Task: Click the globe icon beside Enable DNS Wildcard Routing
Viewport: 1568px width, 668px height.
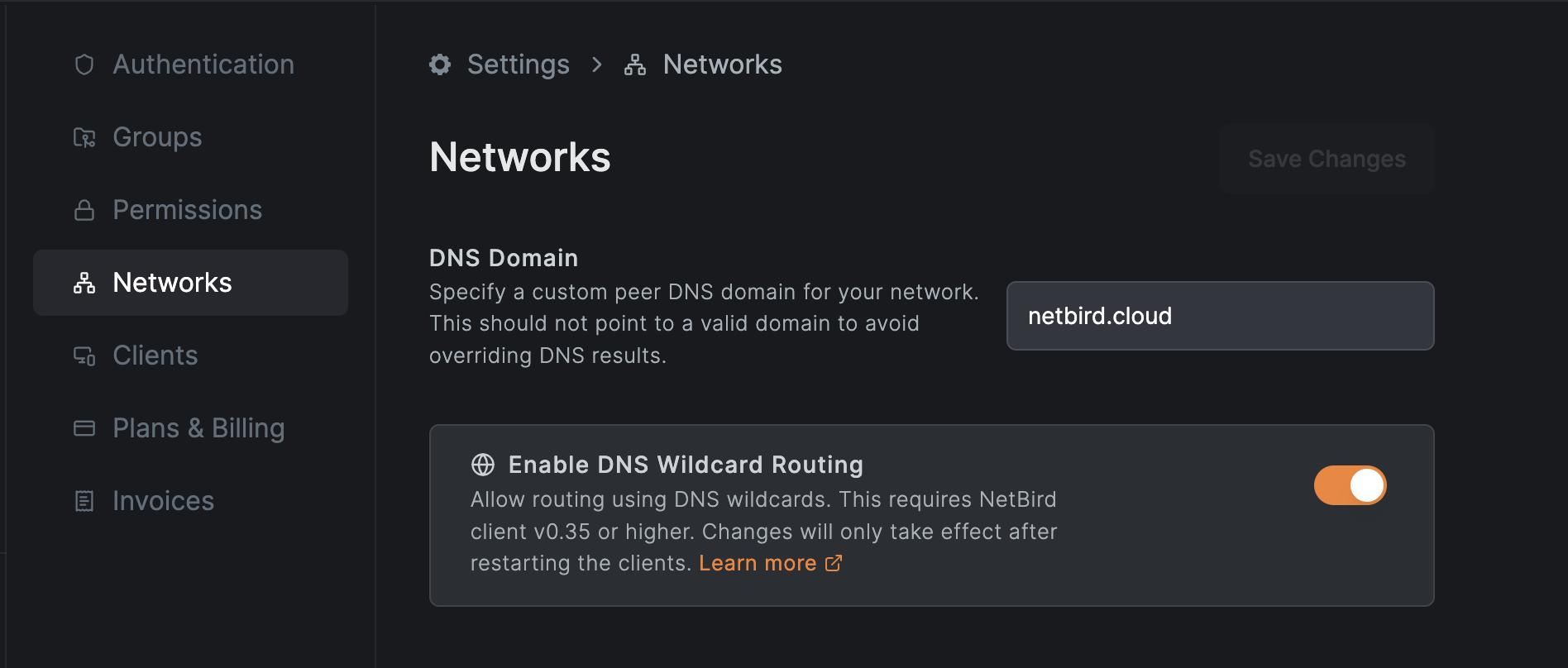Action: [484, 465]
